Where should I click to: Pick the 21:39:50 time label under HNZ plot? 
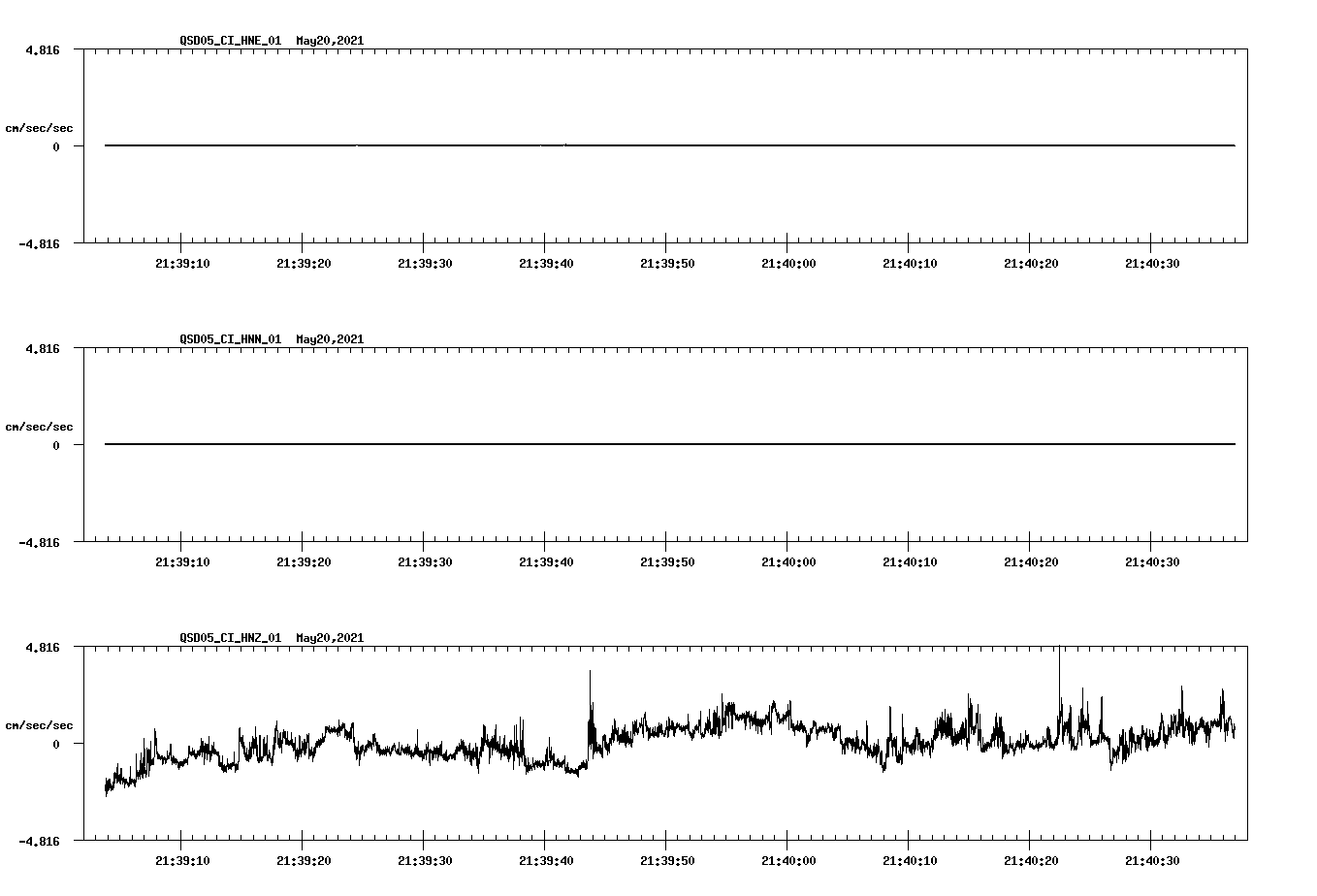[667, 861]
